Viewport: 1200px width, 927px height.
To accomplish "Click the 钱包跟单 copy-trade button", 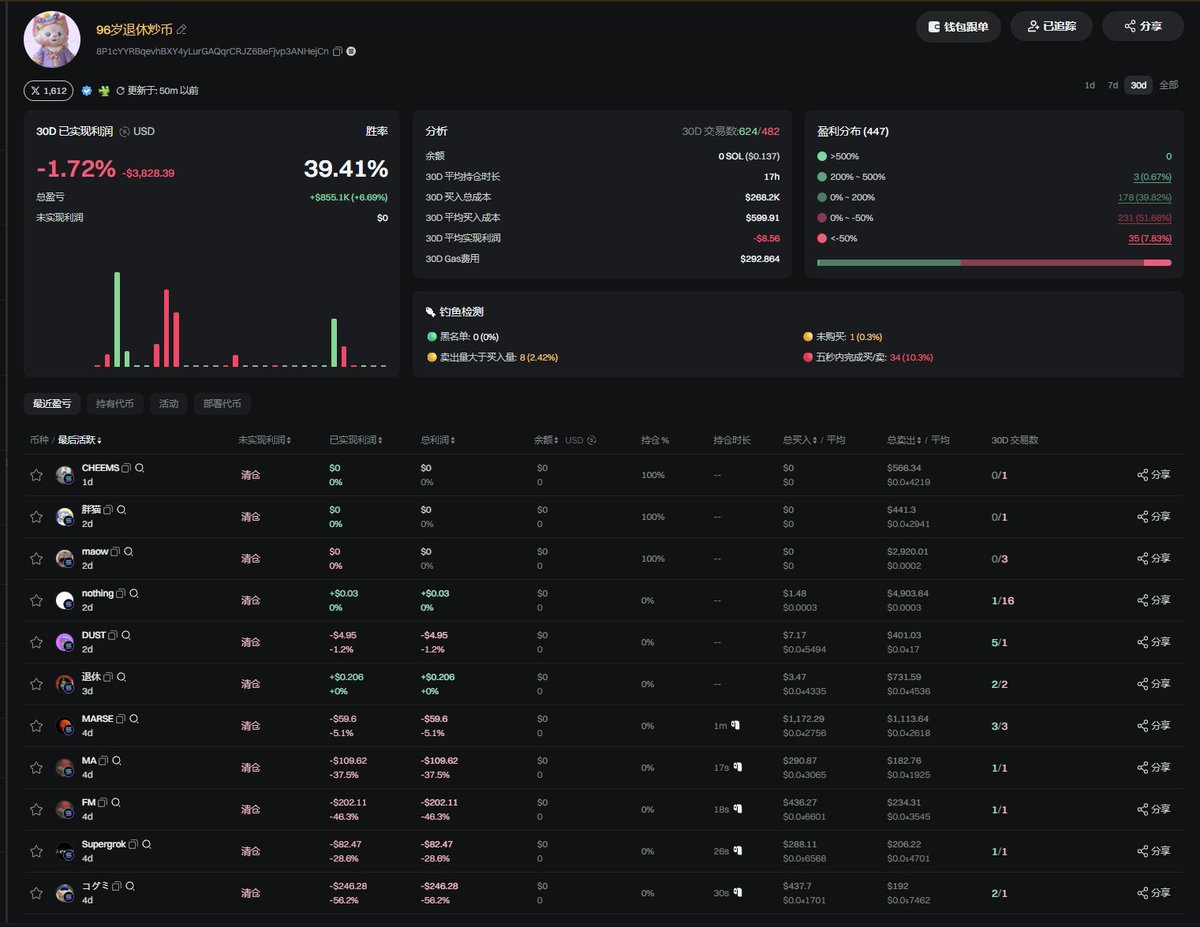I will 958,27.
